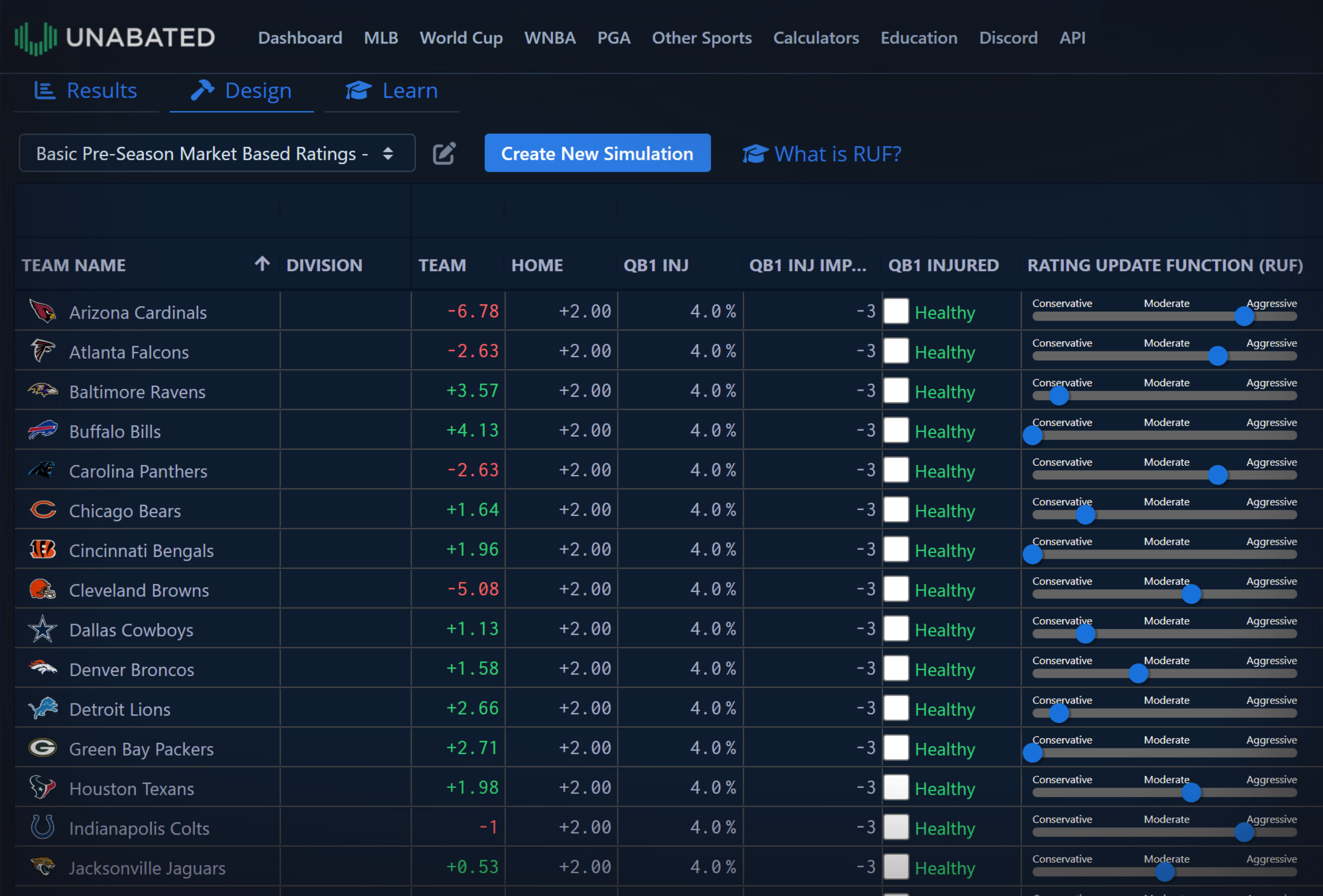Open the Education page
Screen dimensions: 1323x896
tap(919, 37)
